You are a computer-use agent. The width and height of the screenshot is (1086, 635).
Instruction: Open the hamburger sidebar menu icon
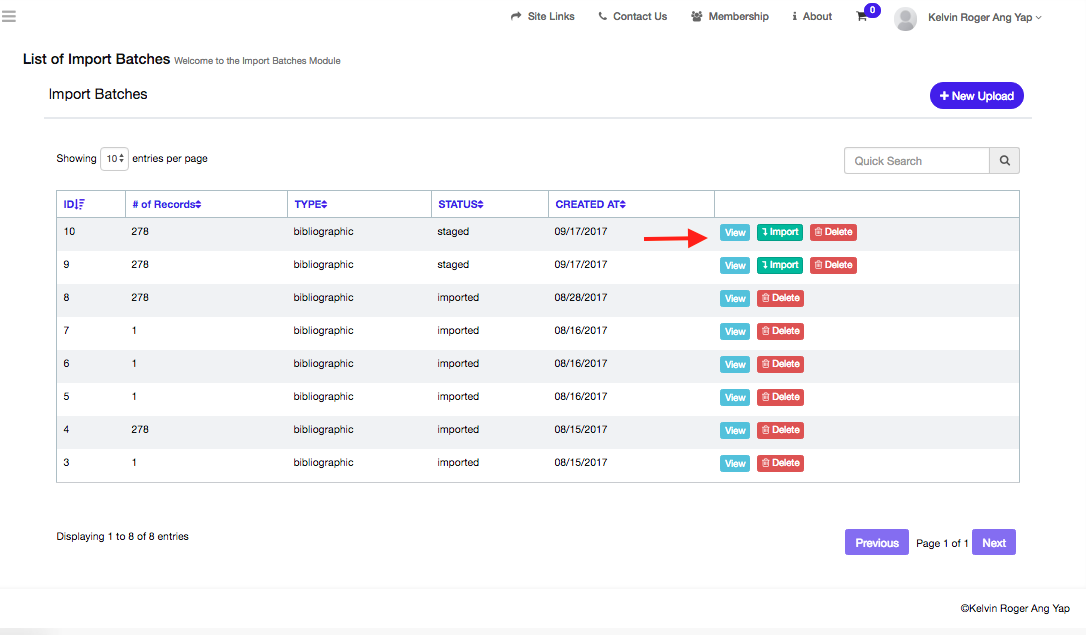click(9, 16)
